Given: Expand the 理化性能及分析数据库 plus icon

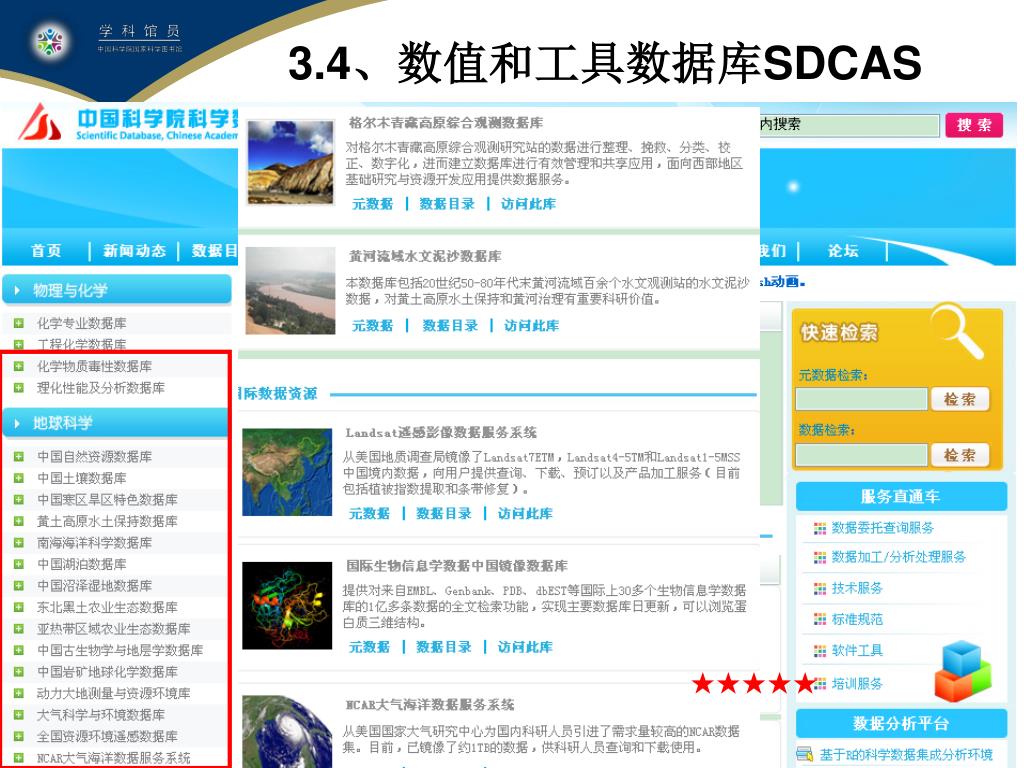Looking at the screenshot, I should tap(18, 387).
